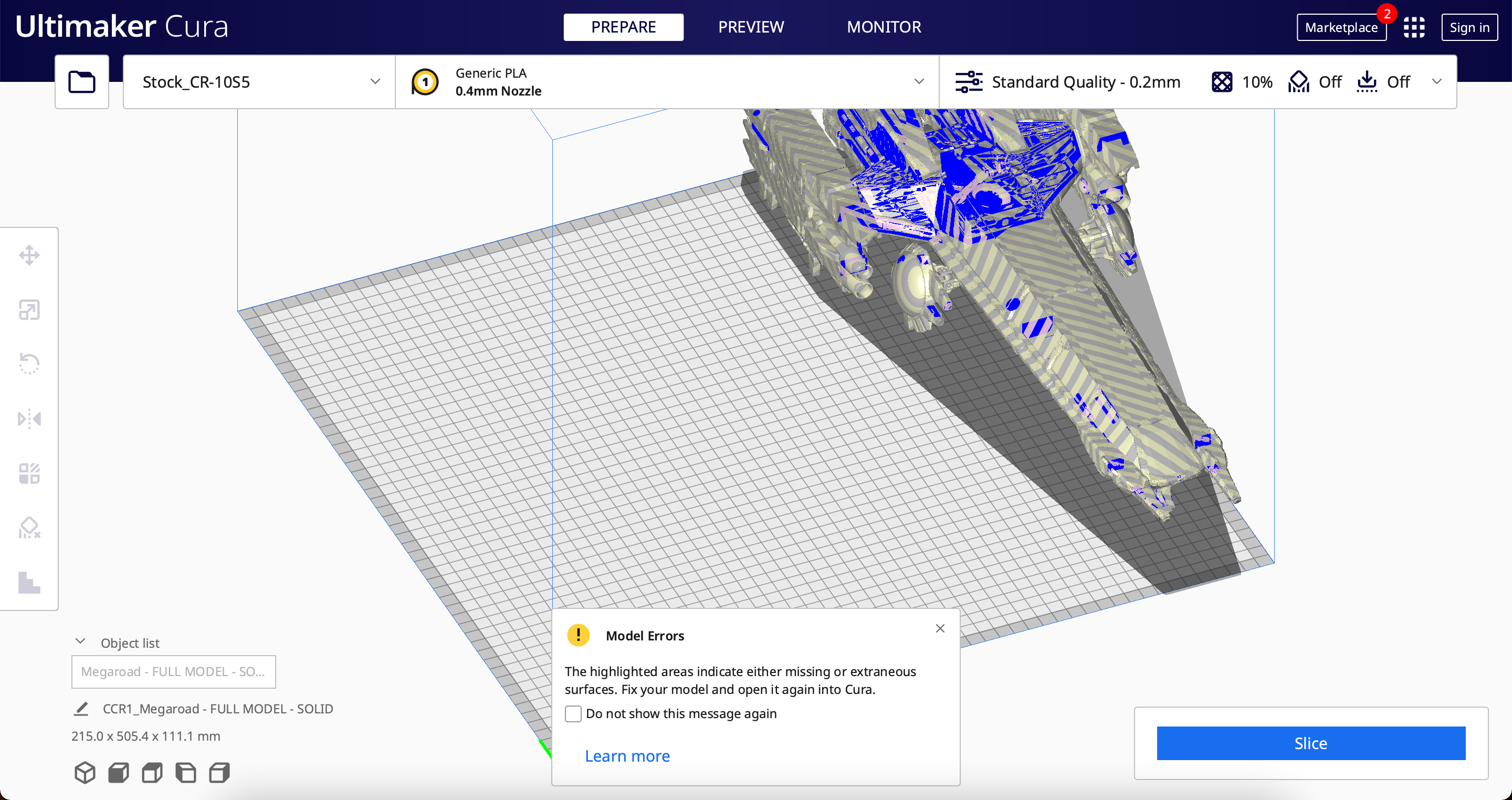Switch to top view cube icon
This screenshot has height=800, width=1512.
(x=152, y=772)
